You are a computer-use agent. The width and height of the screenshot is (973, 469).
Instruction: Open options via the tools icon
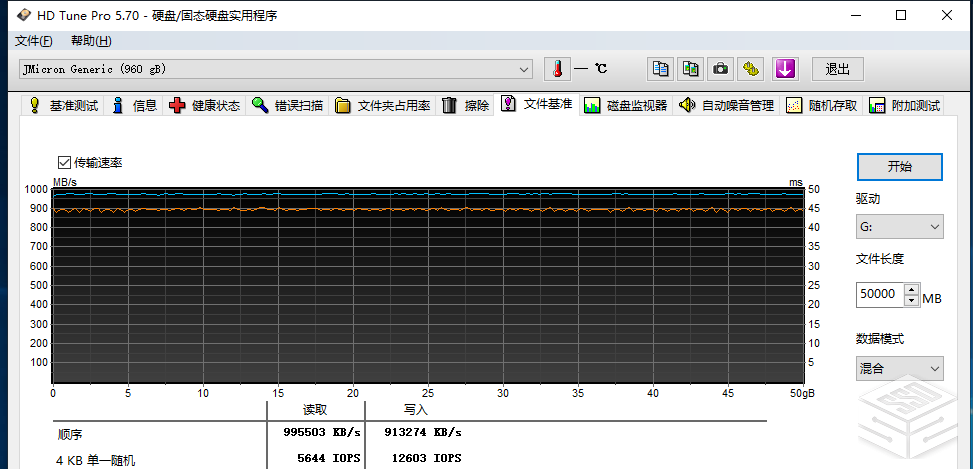click(751, 69)
